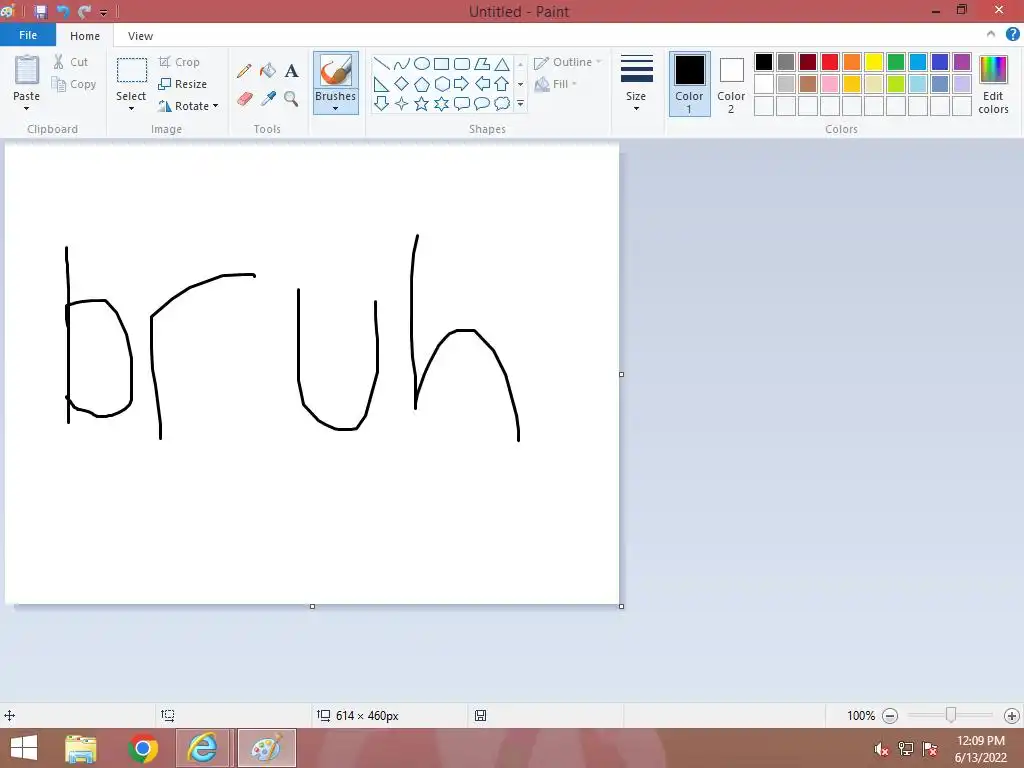1024x768 pixels.
Task: Expand the Rotate dropdown menu
Action: (188, 106)
